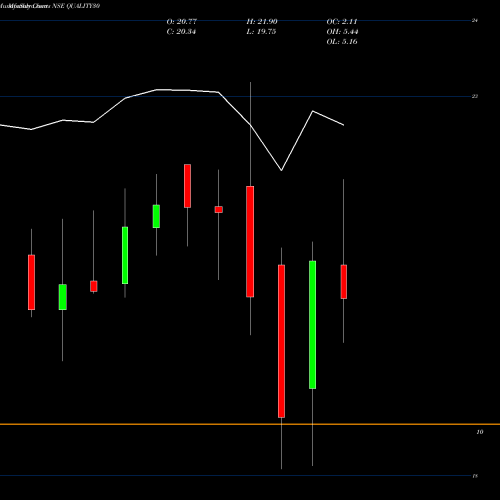The image size is (500, 500).
Task: Click the price axis label "24"
Action: [x=475, y=21]
